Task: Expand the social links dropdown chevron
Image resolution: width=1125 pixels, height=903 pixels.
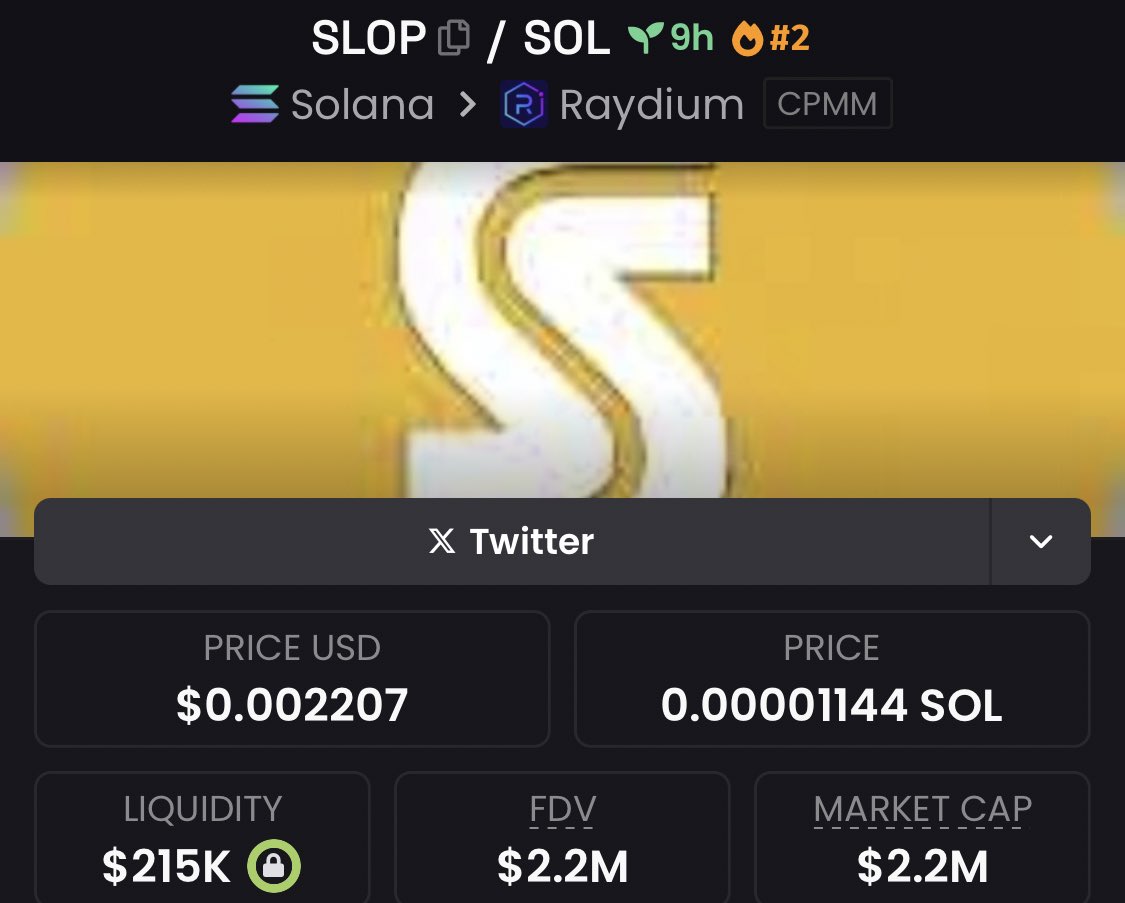Action: [1041, 542]
